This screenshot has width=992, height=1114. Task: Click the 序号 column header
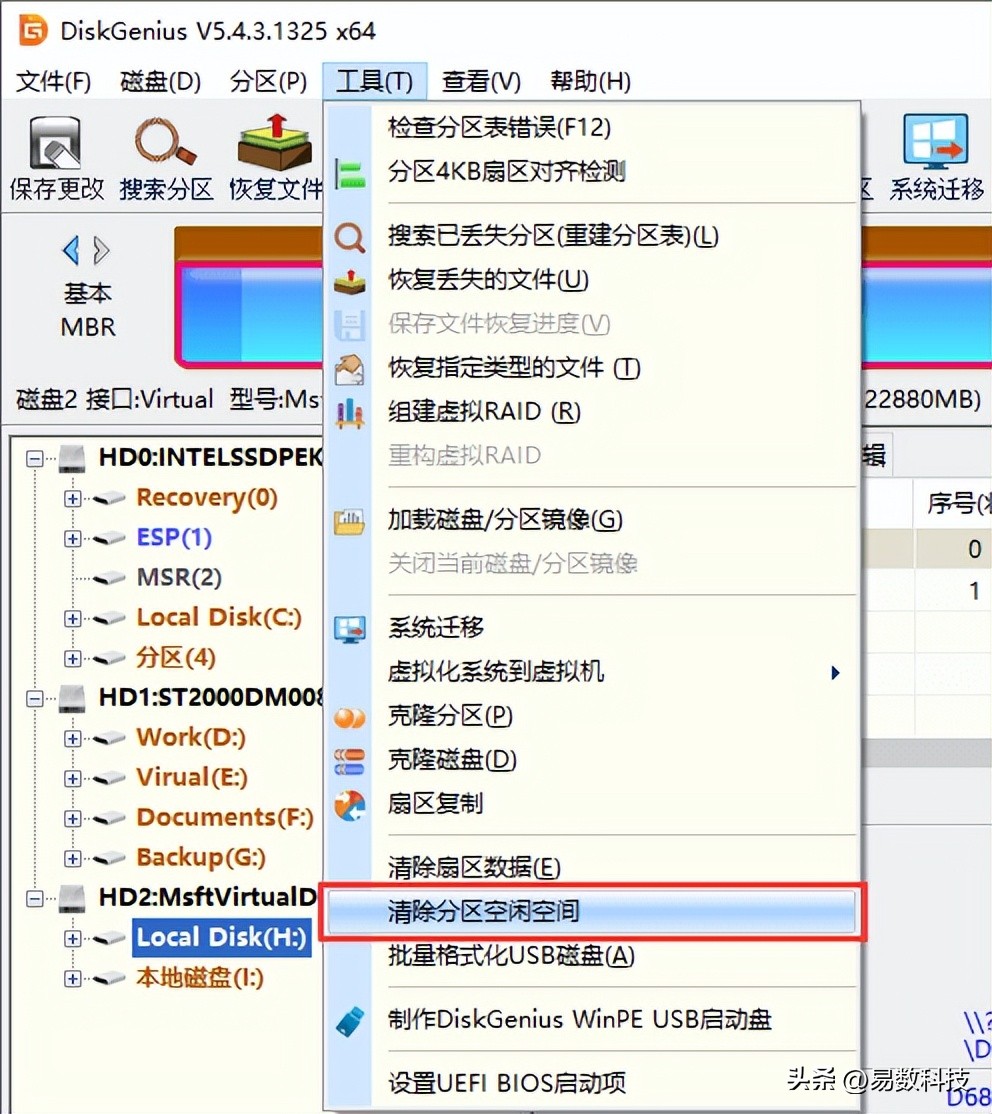coord(956,504)
